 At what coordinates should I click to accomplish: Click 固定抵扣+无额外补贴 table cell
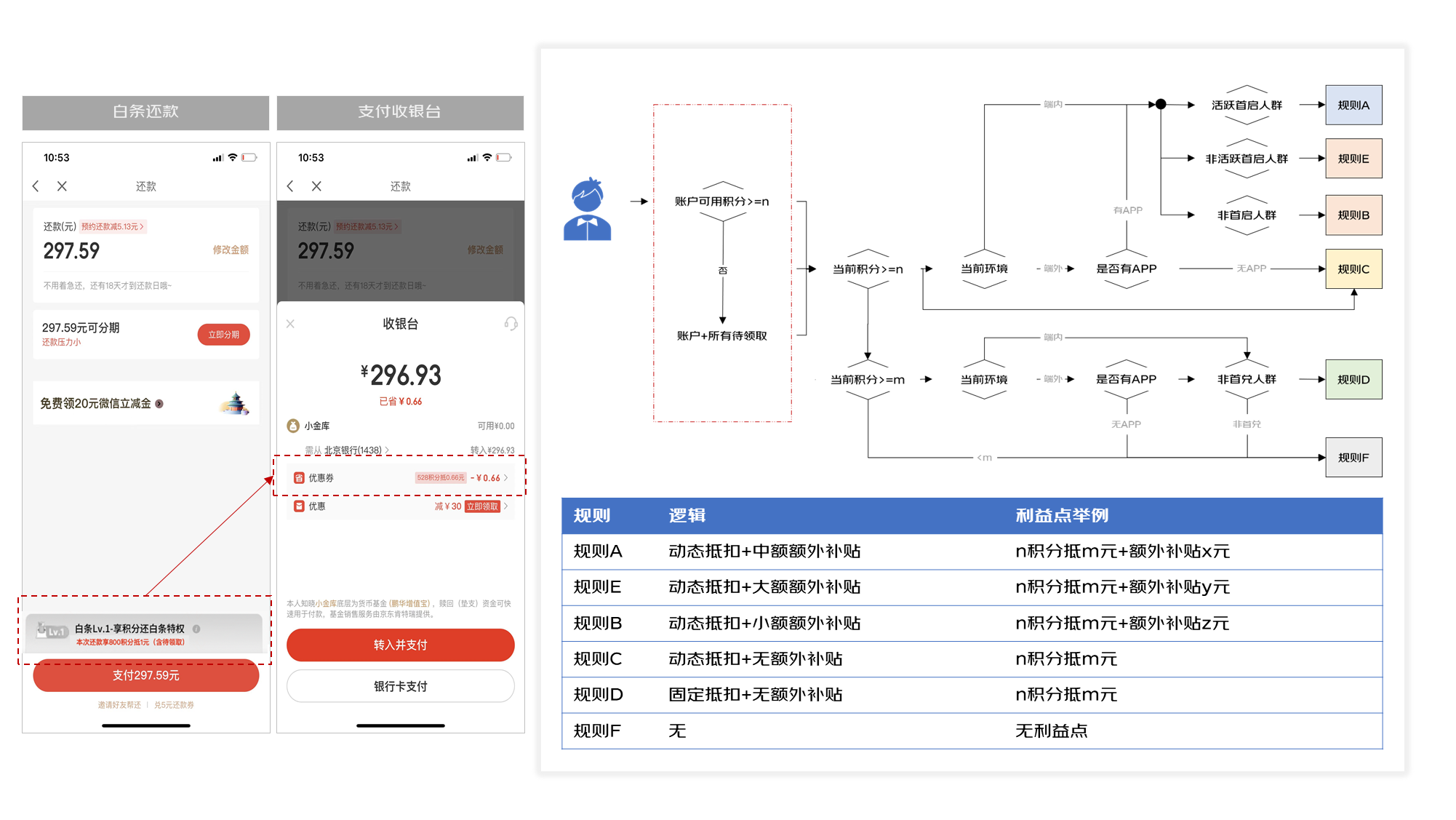click(x=756, y=695)
